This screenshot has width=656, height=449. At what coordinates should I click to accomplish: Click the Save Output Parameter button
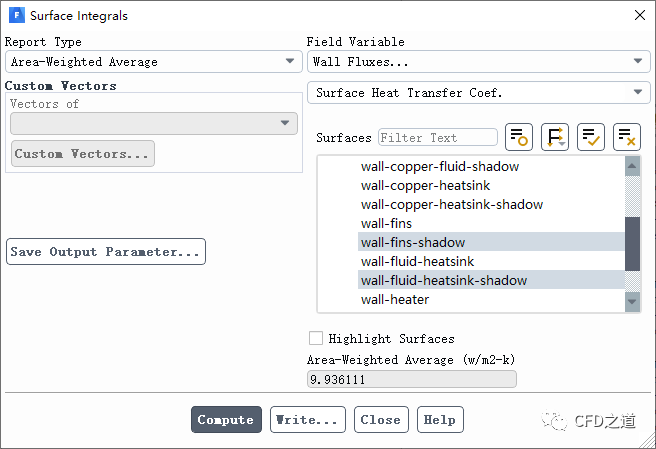[x=105, y=252]
